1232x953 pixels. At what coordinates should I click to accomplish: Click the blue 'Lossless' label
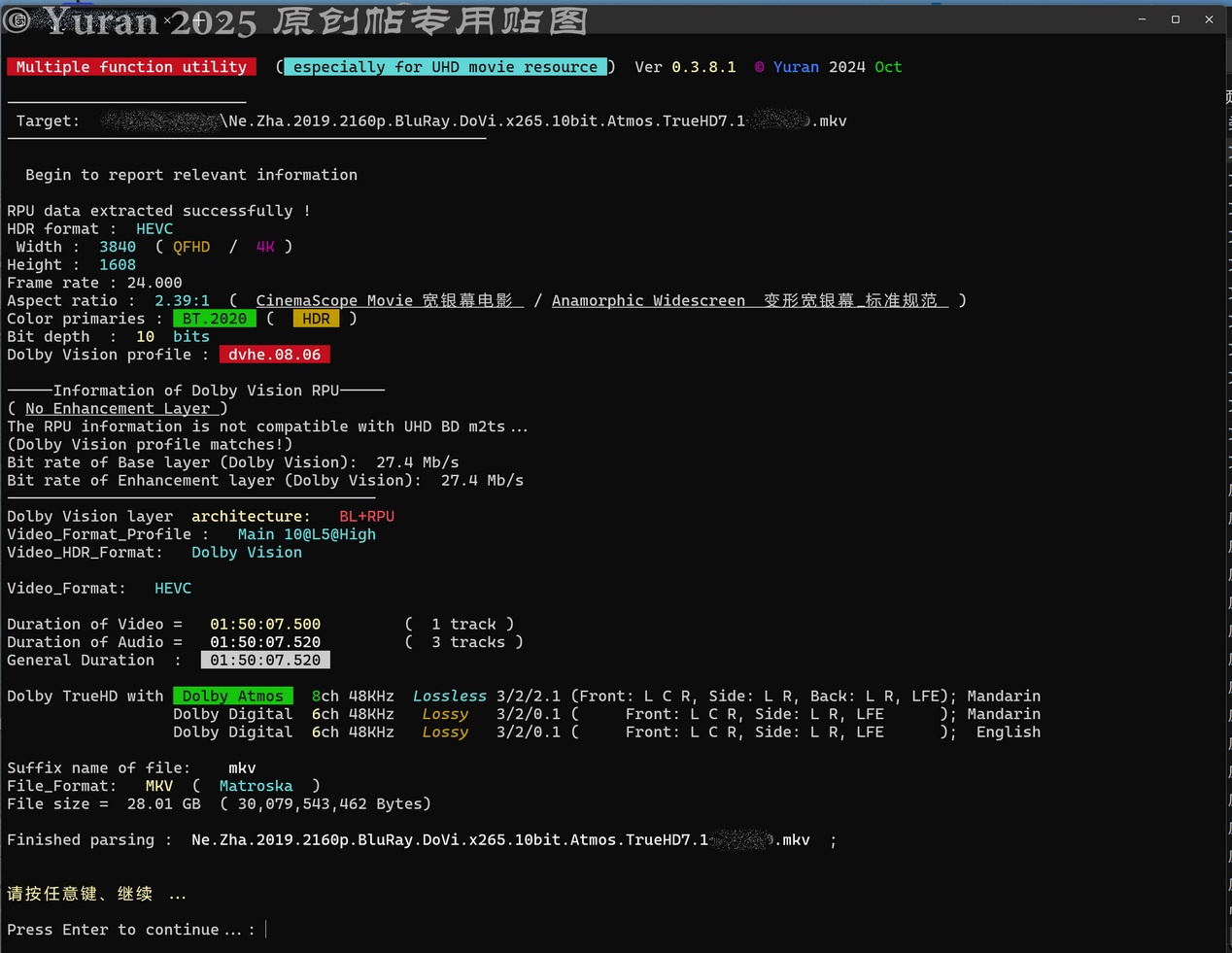click(450, 697)
